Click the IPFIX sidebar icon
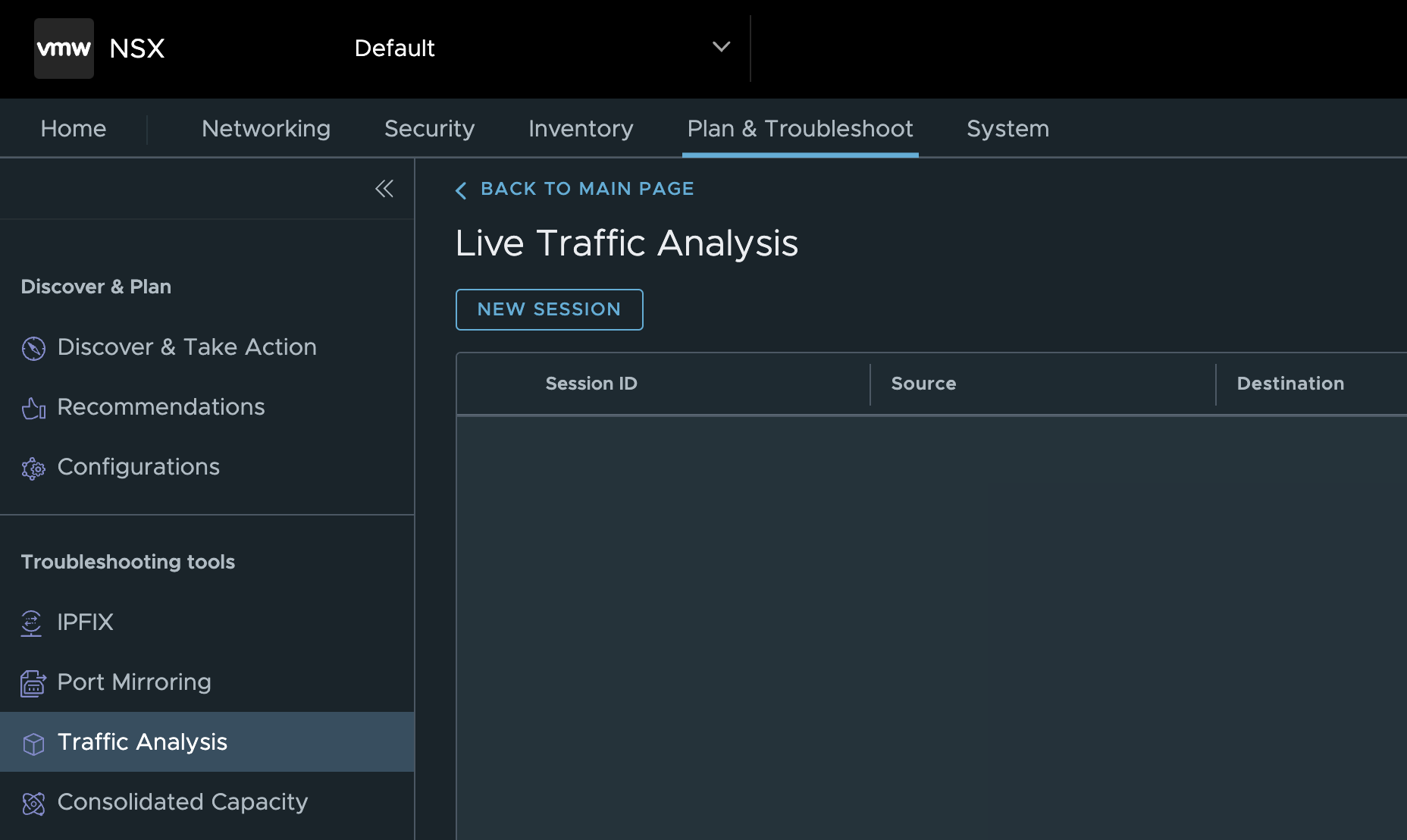 pyautogui.click(x=32, y=623)
